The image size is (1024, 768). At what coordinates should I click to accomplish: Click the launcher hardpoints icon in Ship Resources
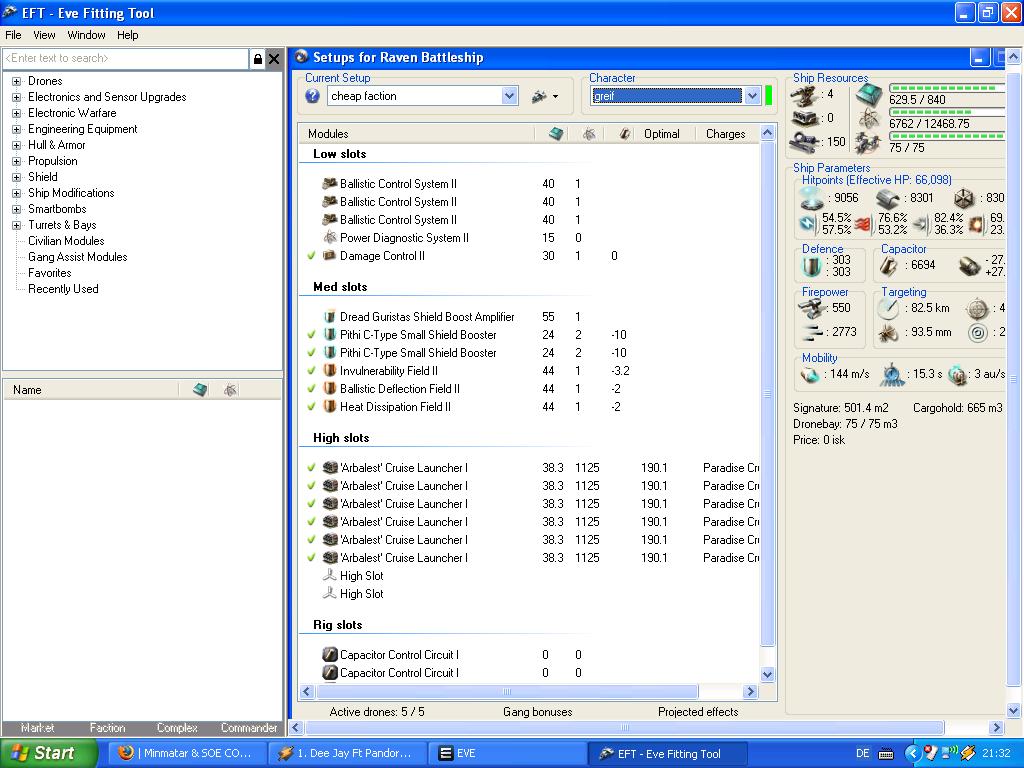804,118
